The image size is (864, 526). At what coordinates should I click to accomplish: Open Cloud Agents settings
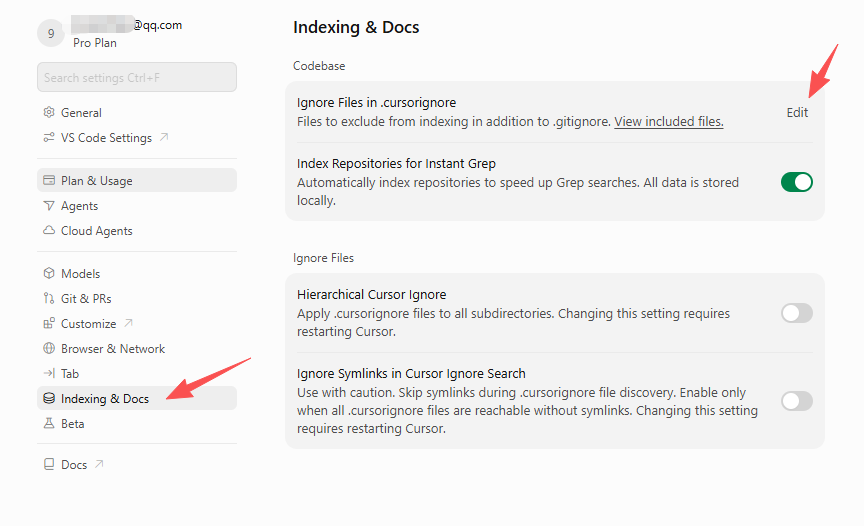point(137,230)
